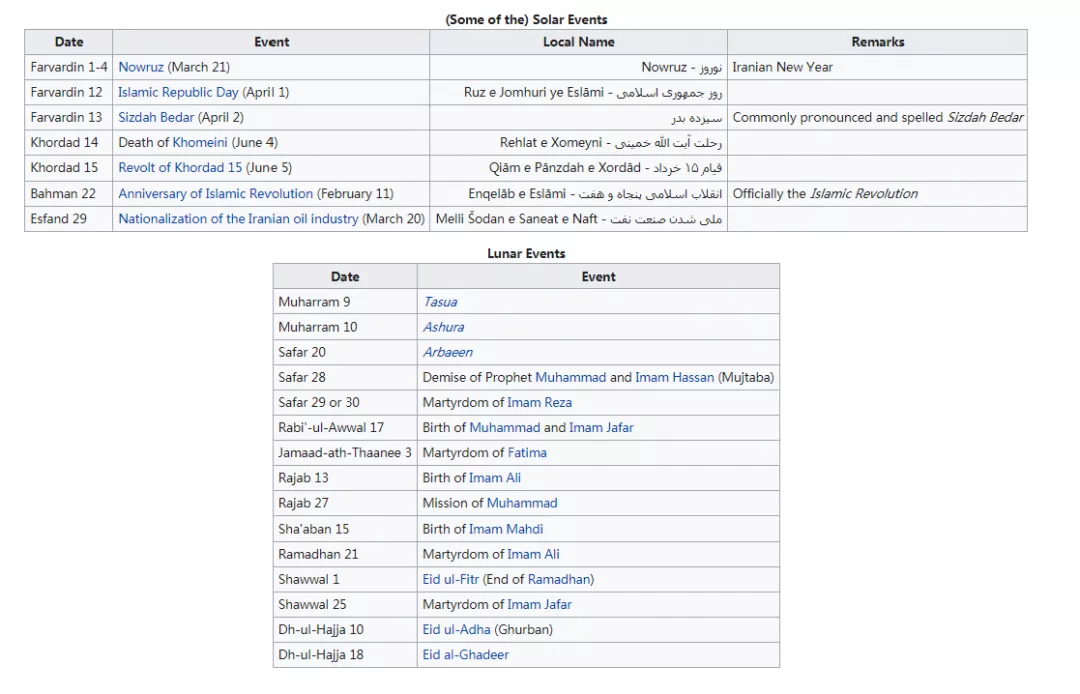Open Muhammad link in Rabi'-ul-Awwal 17 row
This screenshot has height=694, width=1080.
[x=504, y=428]
